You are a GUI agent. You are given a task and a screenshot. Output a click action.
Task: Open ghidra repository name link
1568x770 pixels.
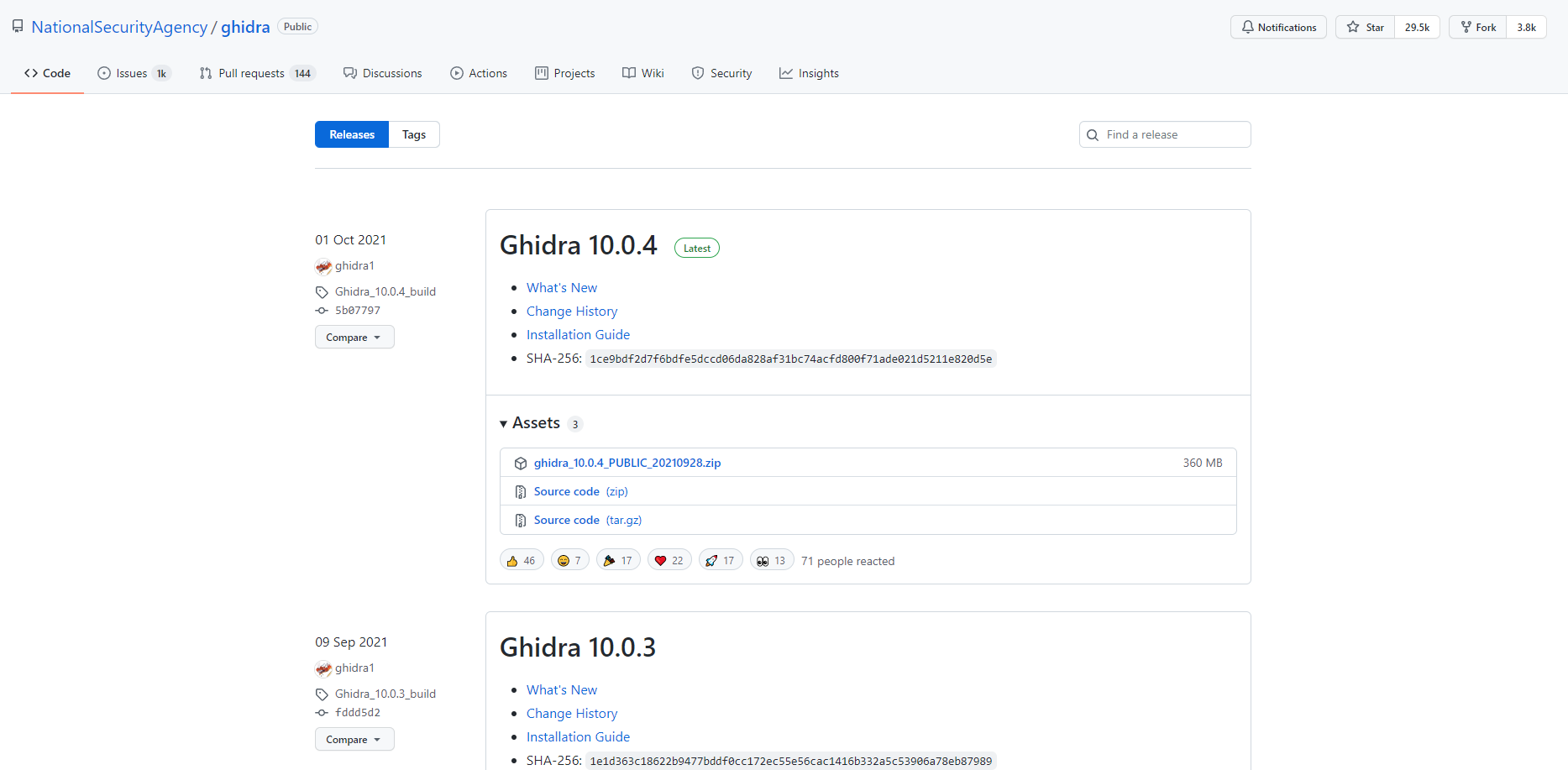[x=245, y=27]
